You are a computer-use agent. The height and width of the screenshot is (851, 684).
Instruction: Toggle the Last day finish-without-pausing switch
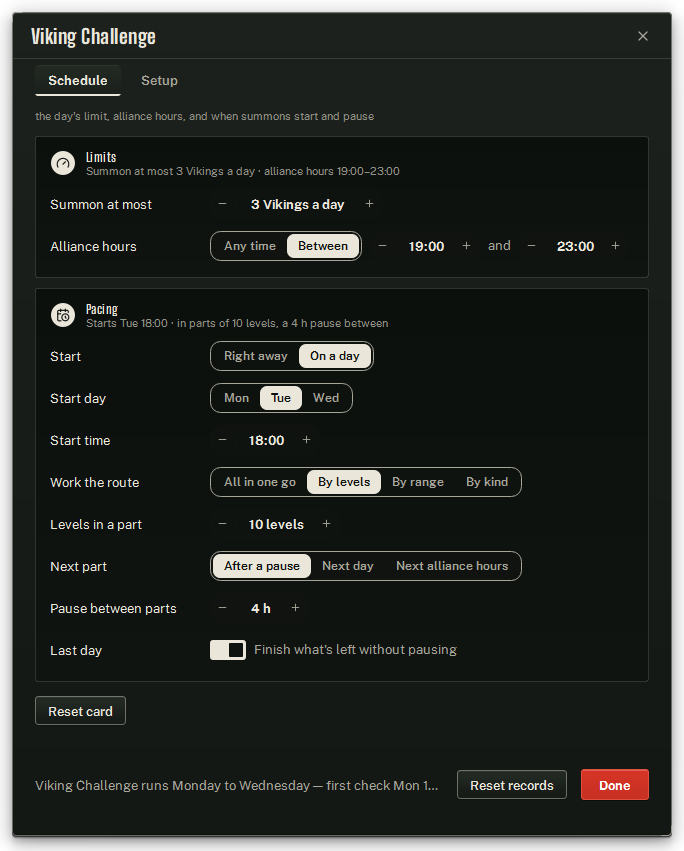[228, 650]
